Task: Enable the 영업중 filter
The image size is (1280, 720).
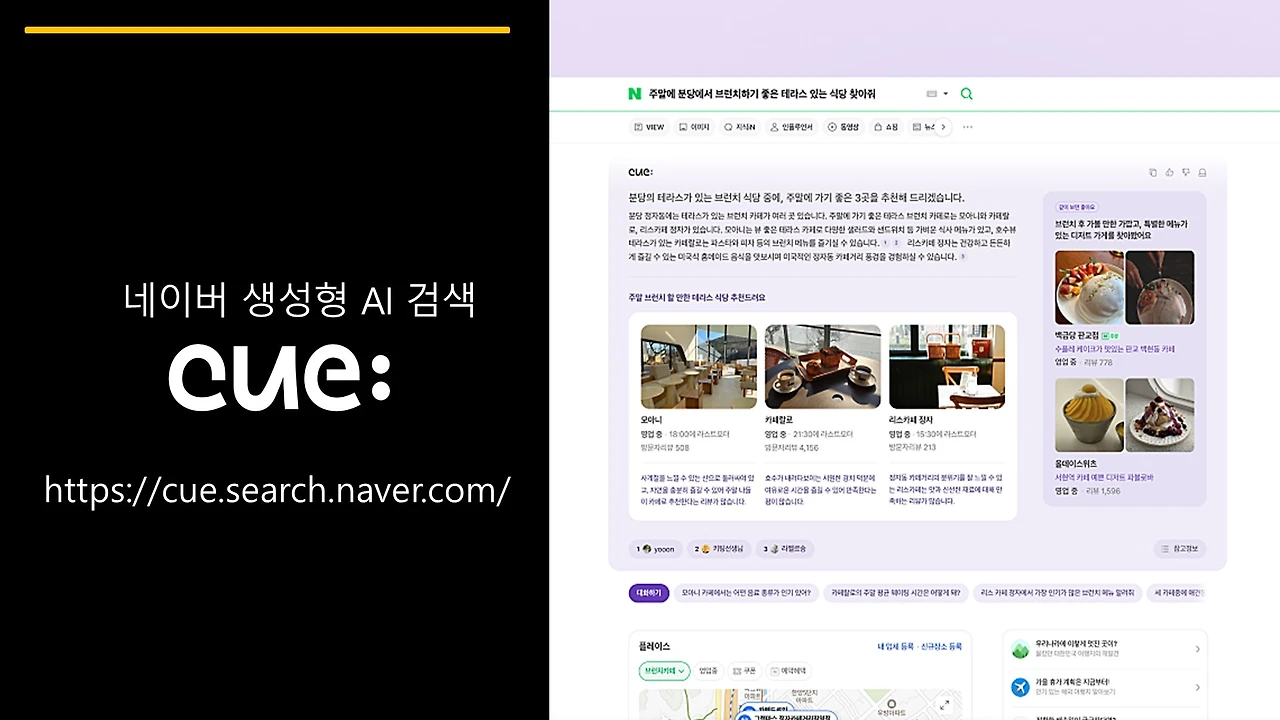Action: pos(708,670)
